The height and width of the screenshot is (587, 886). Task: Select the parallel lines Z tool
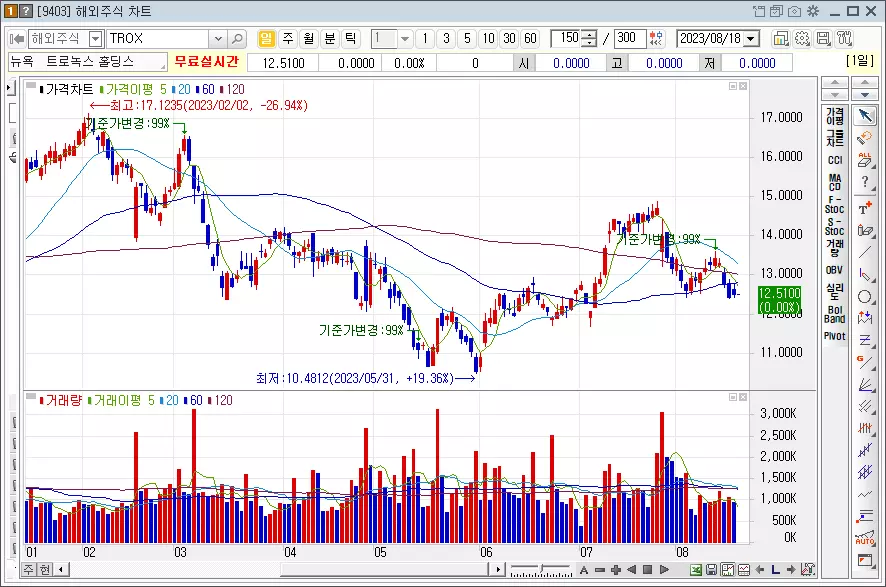(x=865, y=340)
